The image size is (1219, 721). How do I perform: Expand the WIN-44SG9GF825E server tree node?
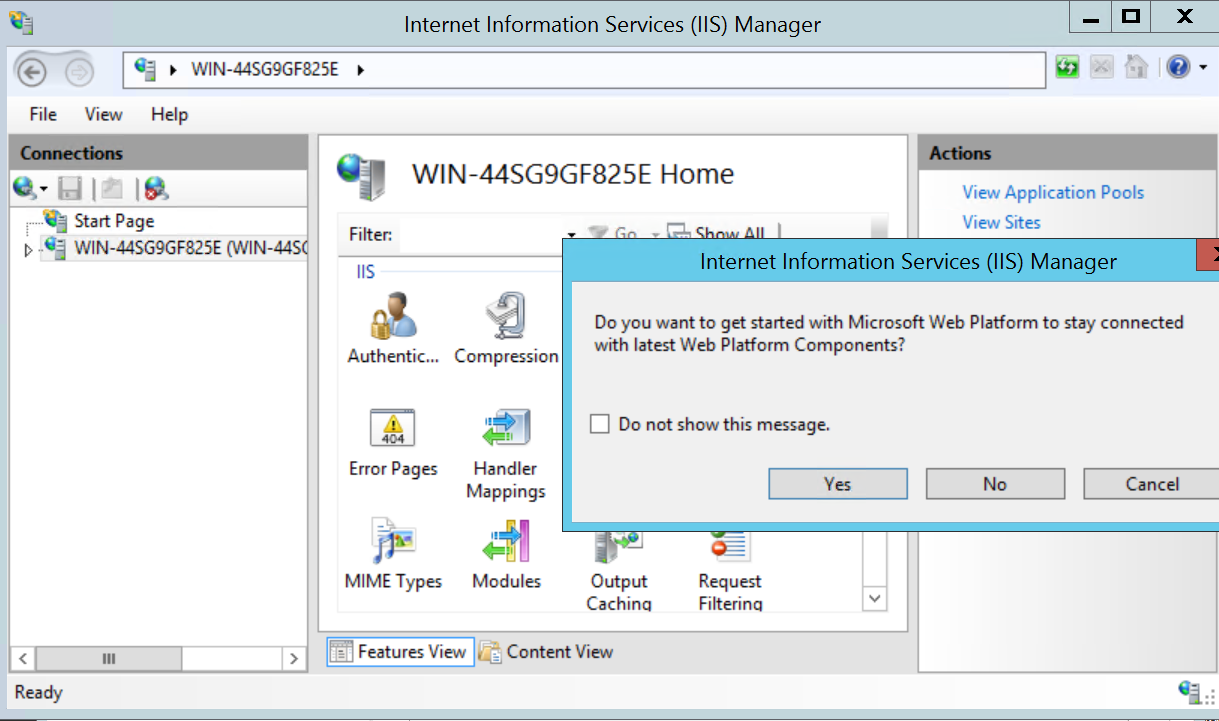pyautogui.click(x=28, y=250)
